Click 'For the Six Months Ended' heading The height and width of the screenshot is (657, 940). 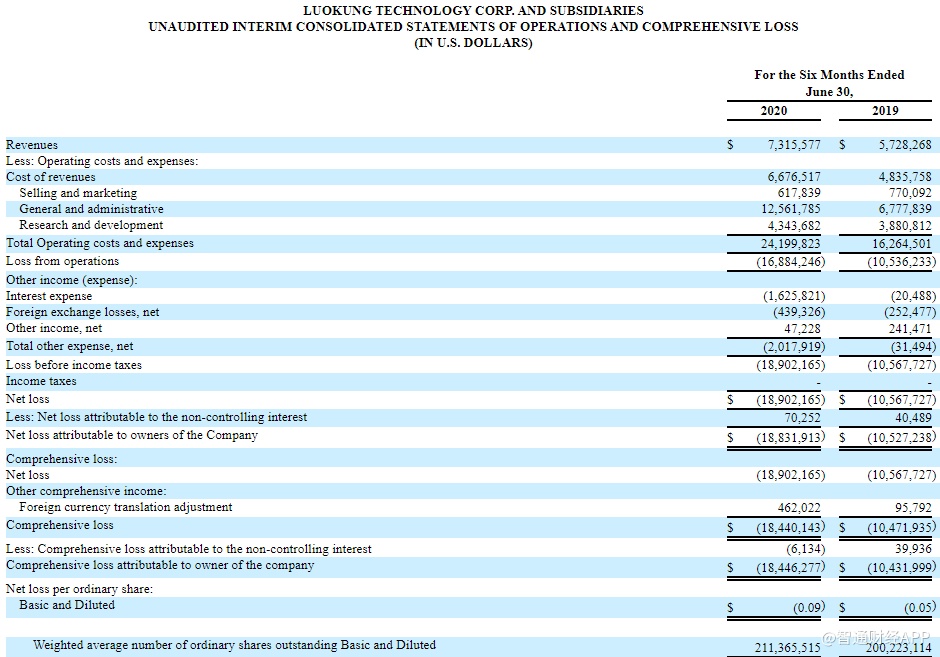pyautogui.click(x=829, y=75)
